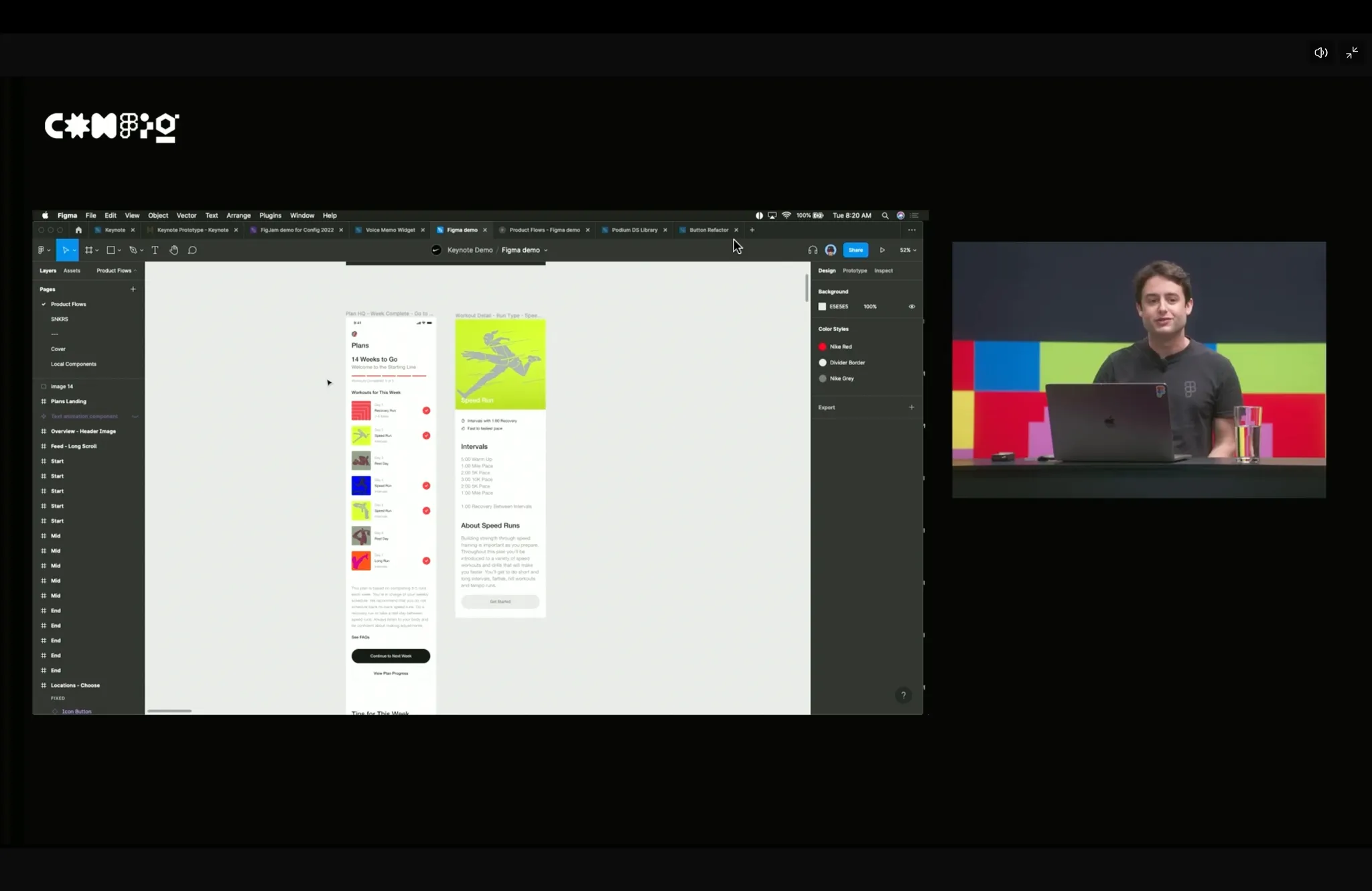Image resolution: width=1372 pixels, height=891 pixels.
Task: Select the Rectangle shape tool
Action: coord(111,250)
